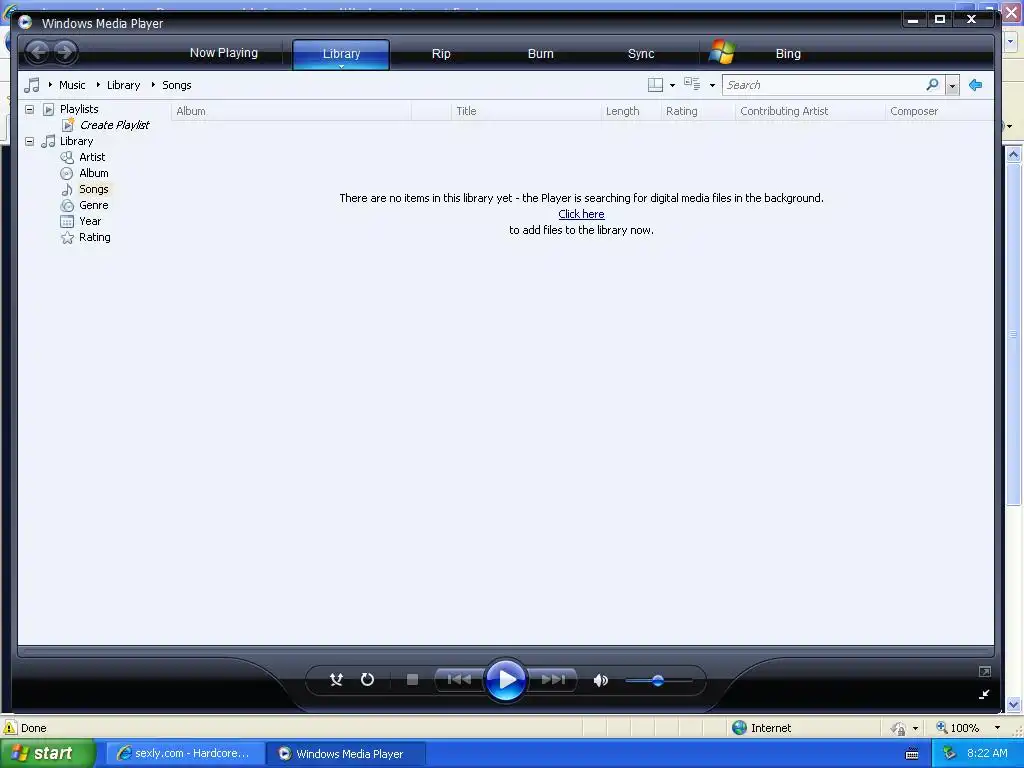Toggle shuffle mode
Viewport: 1024px width, 768px height.
(x=336, y=680)
